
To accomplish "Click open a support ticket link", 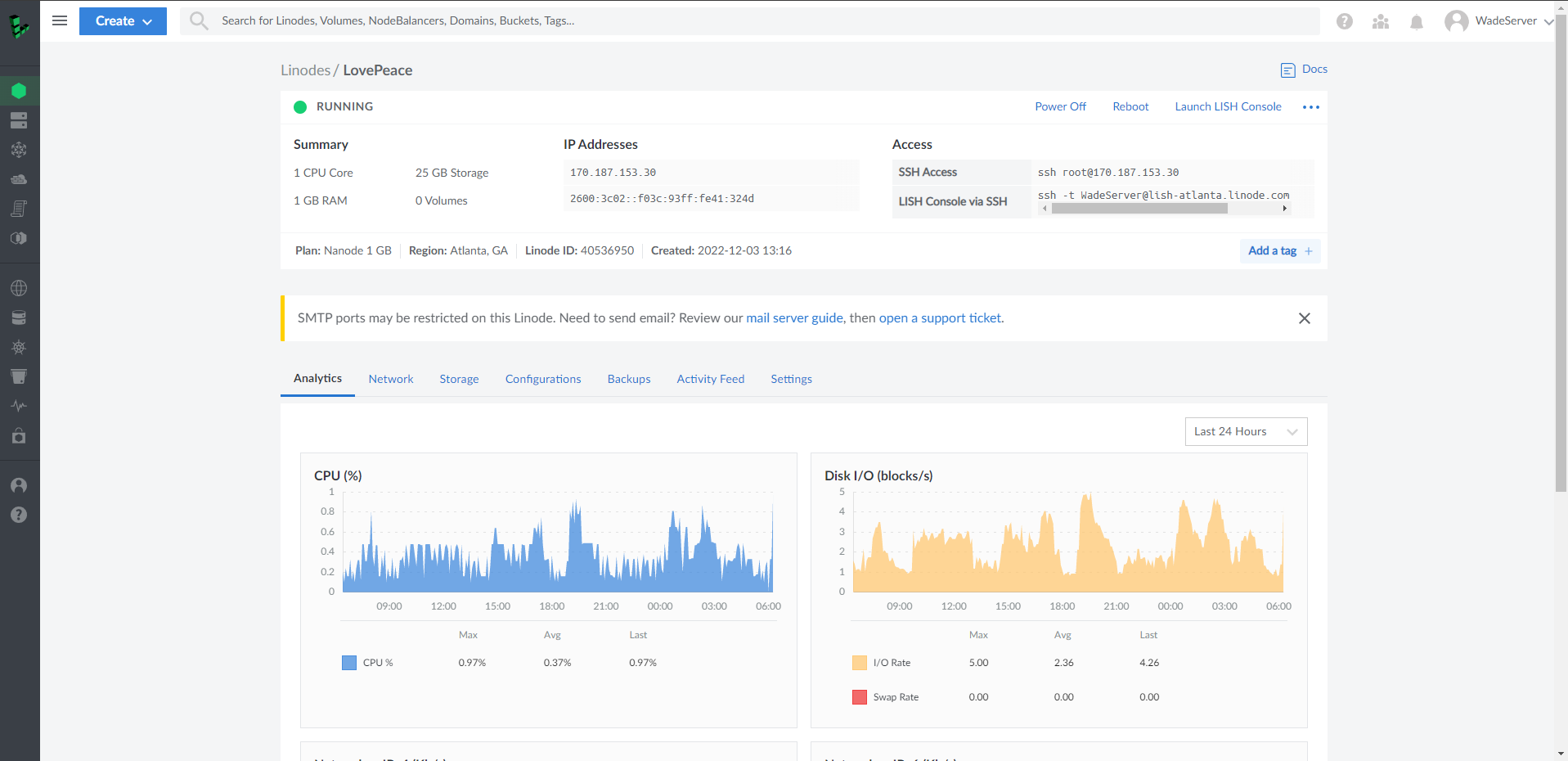I will tap(940, 318).
